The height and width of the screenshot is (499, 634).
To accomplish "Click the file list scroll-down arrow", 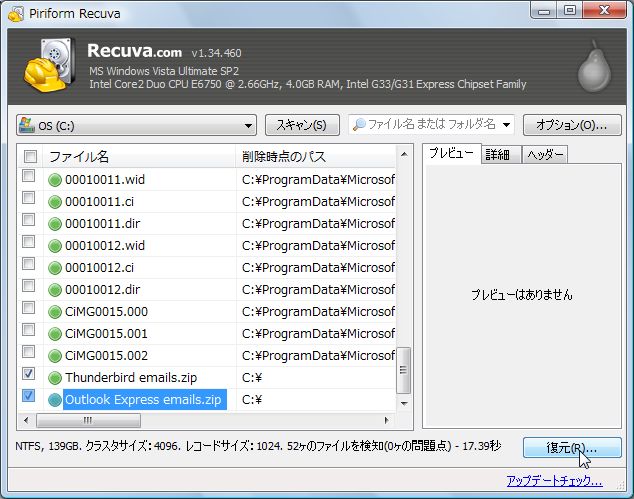I will [404, 403].
